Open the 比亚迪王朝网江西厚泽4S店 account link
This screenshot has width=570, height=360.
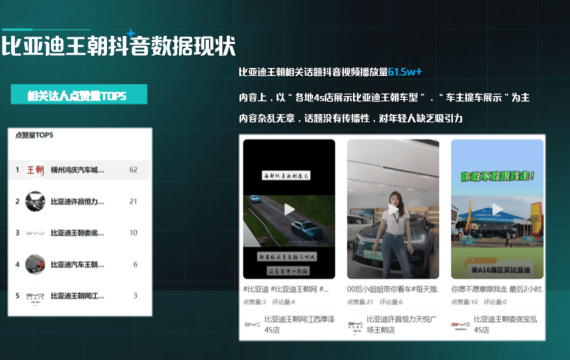[x=299, y=324]
